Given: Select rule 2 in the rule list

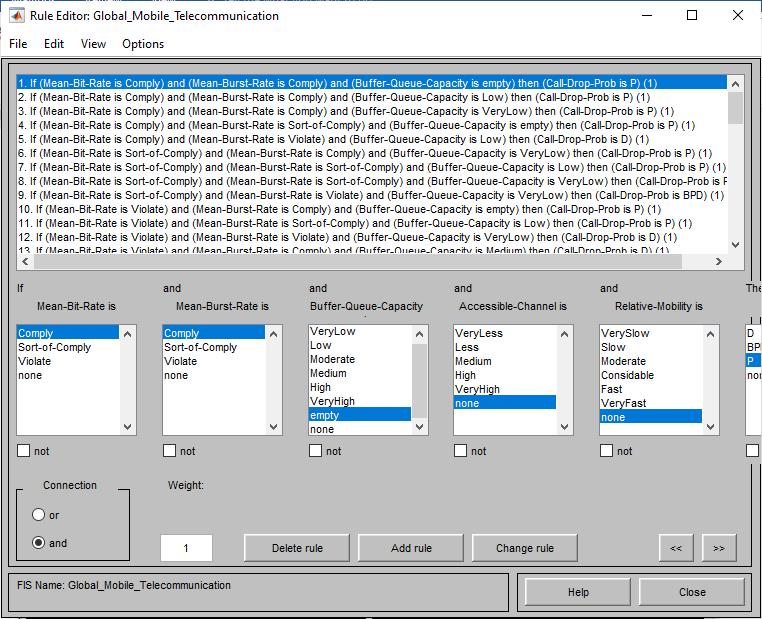Looking at the screenshot, I should click(372, 97).
